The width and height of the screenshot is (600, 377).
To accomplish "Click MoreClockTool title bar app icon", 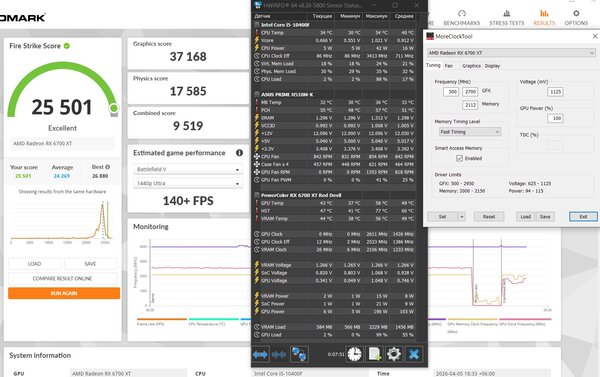I will tap(430, 36).
